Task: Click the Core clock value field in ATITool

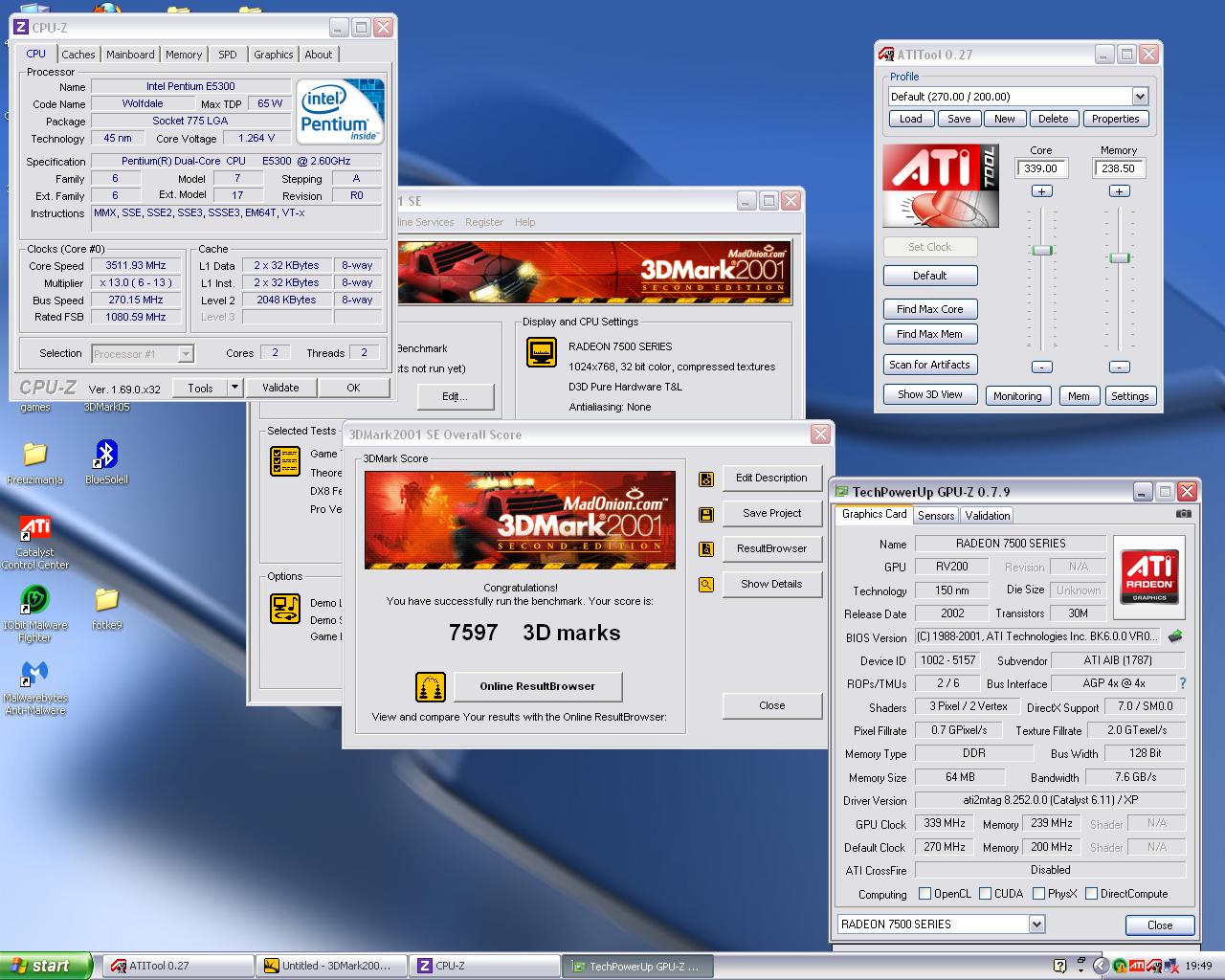Action: coord(1041,168)
